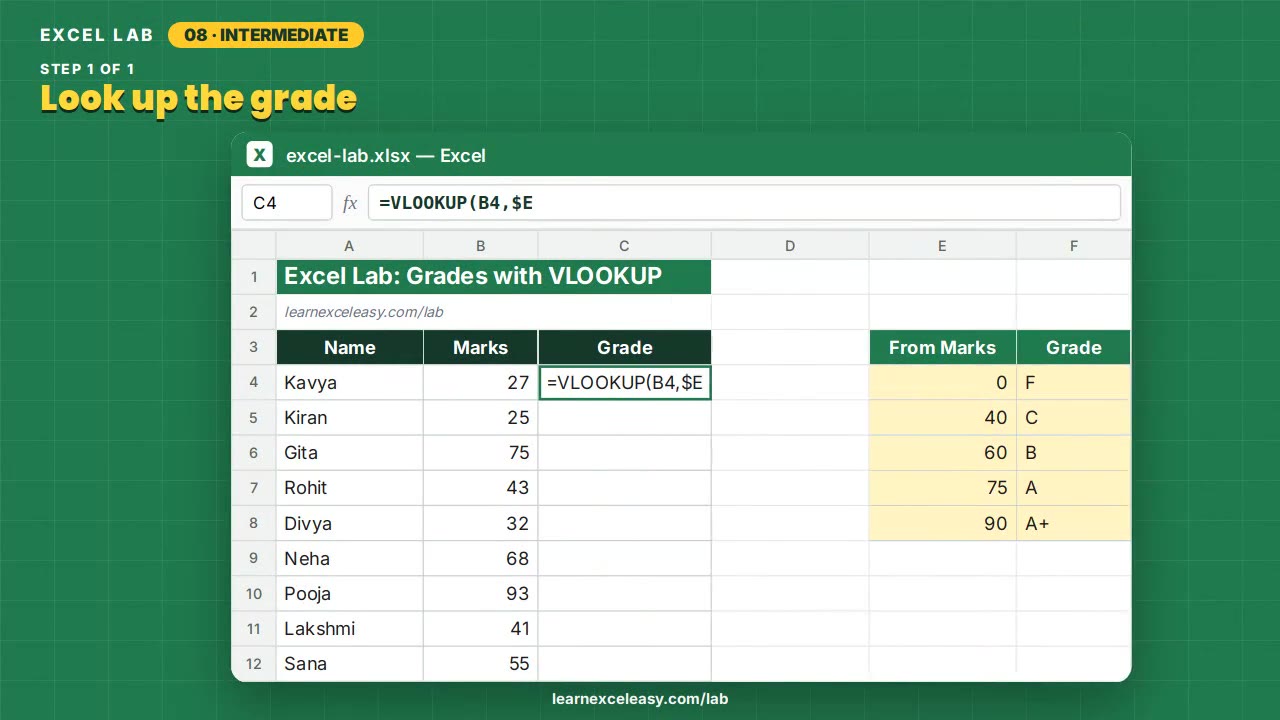The height and width of the screenshot is (720, 1280).
Task: Select the cell with name "Pooja"
Action: 350,593
